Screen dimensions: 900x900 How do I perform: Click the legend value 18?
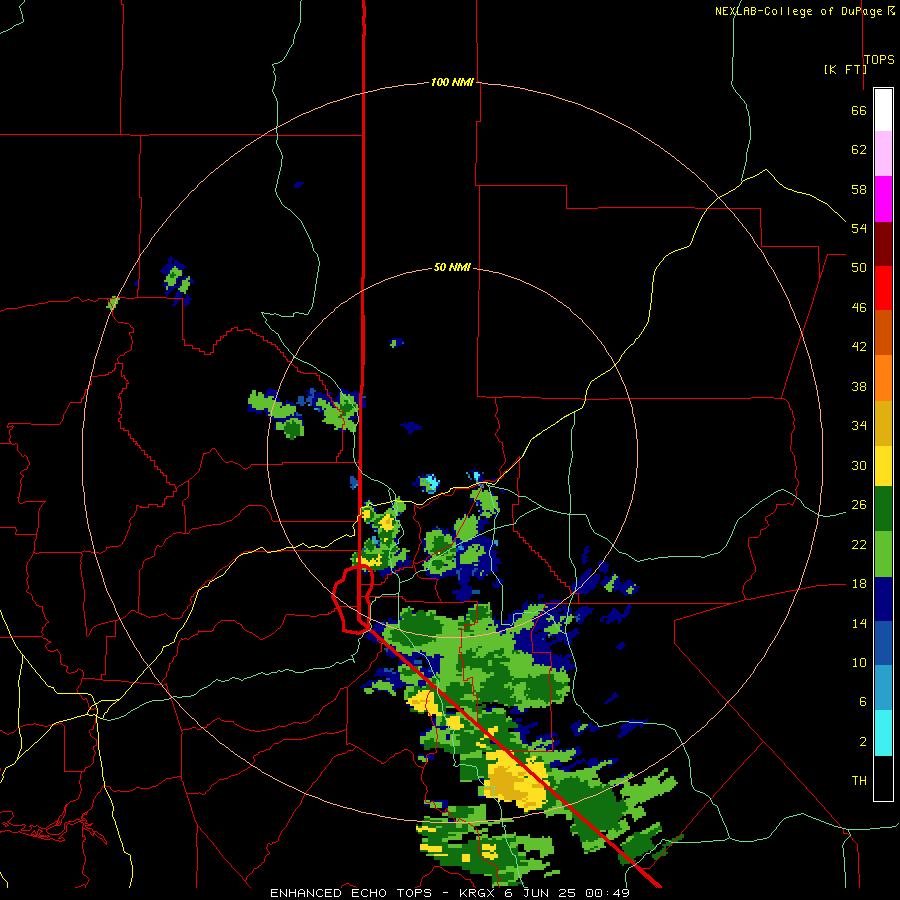(859, 584)
